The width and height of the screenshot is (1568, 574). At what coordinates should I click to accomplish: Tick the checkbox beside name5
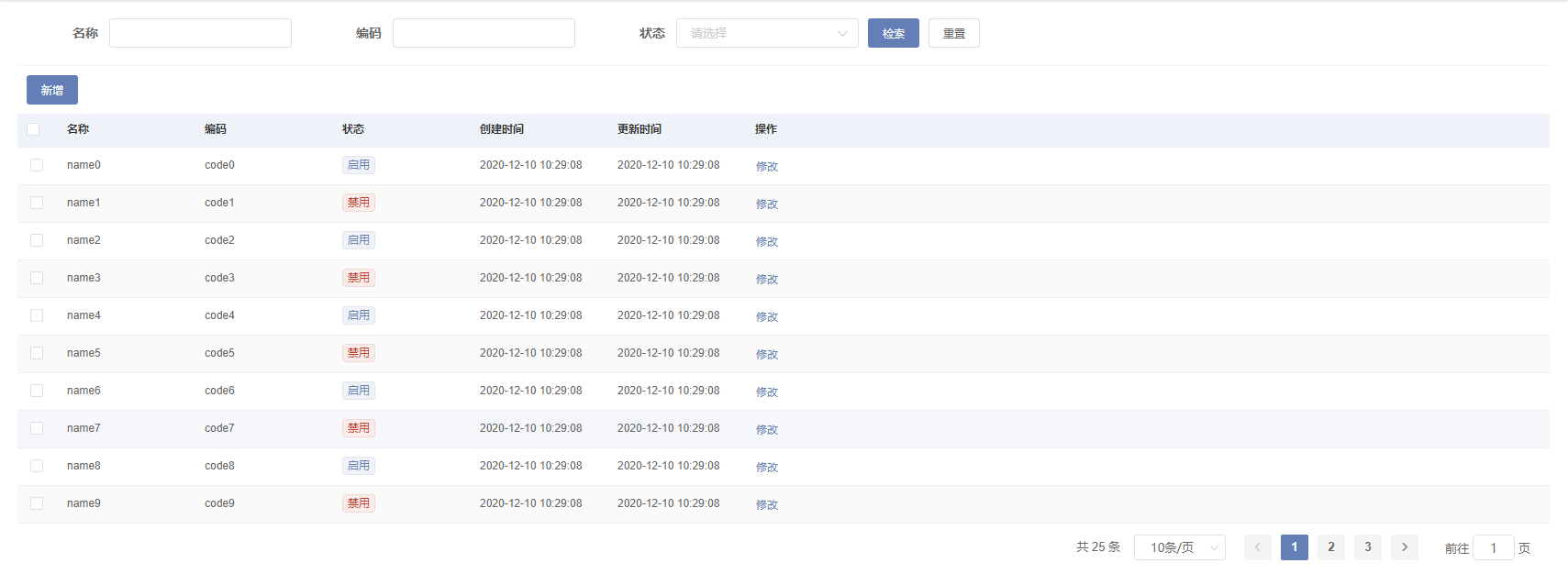37,353
